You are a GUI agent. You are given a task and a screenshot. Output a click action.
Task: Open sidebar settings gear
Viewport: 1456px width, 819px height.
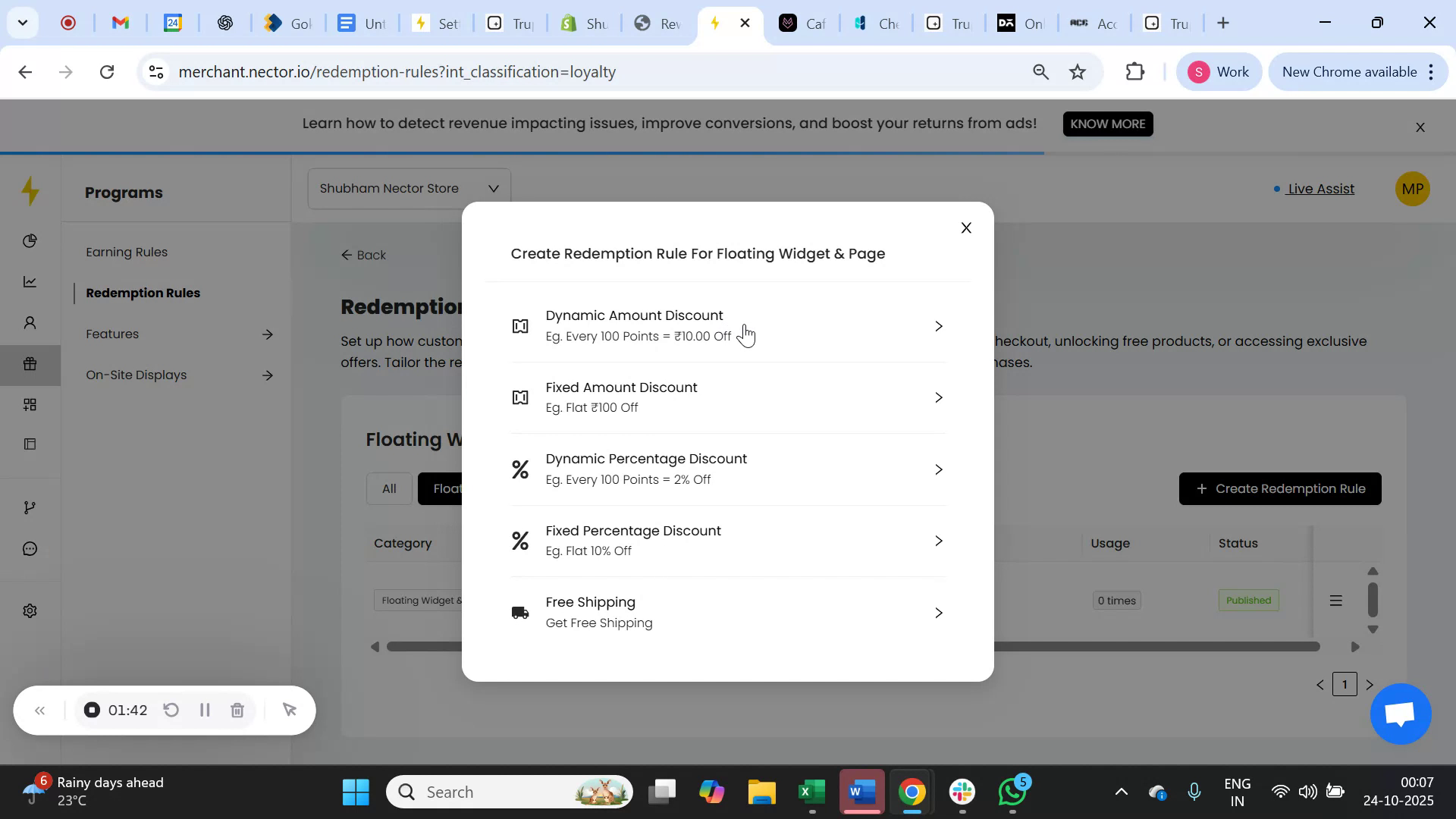(30, 610)
